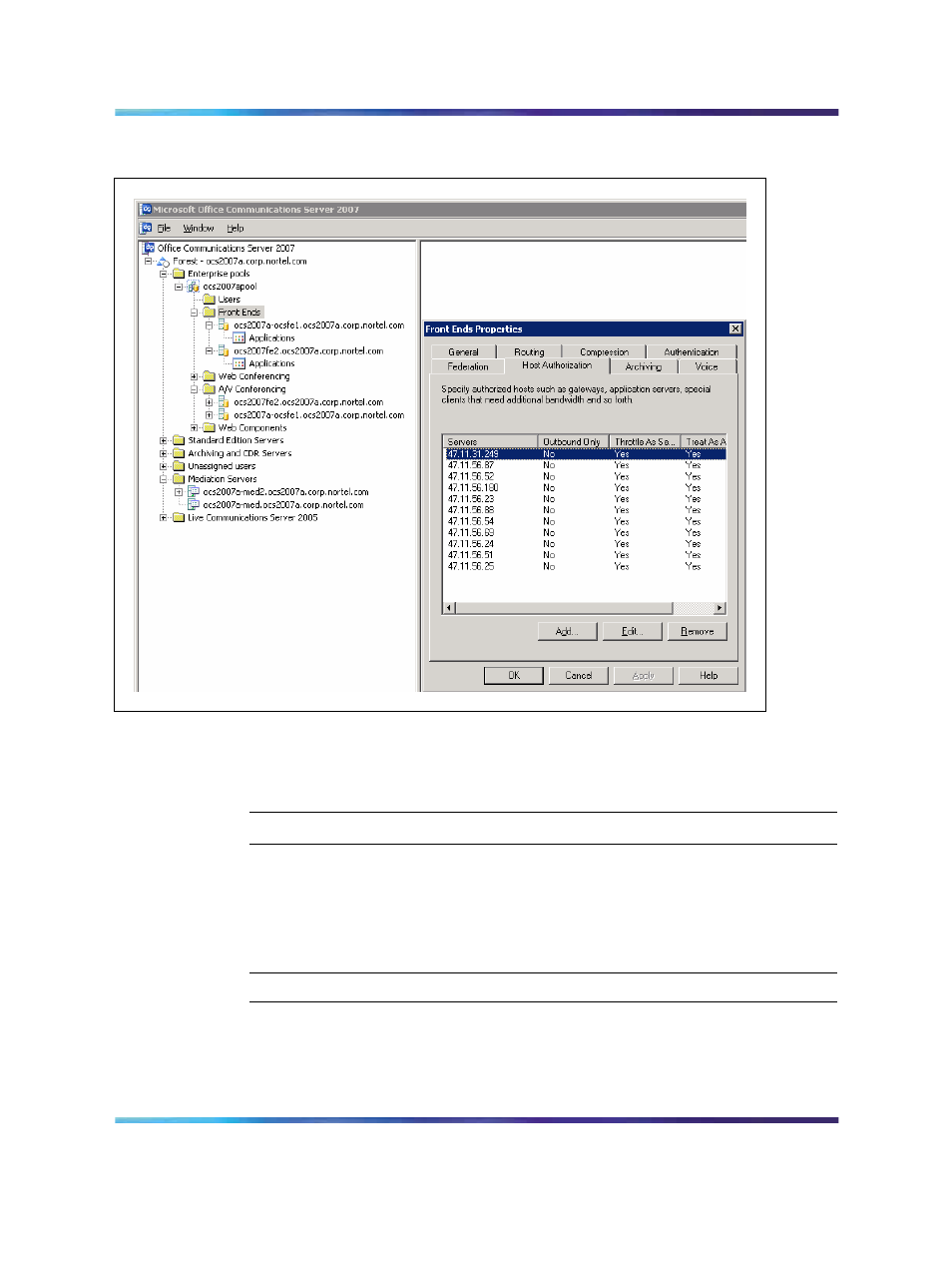The height and width of the screenshot is (1270, 952).
Task: Click the Enterprise pools folder icon
Action: (x=179, y=274)
